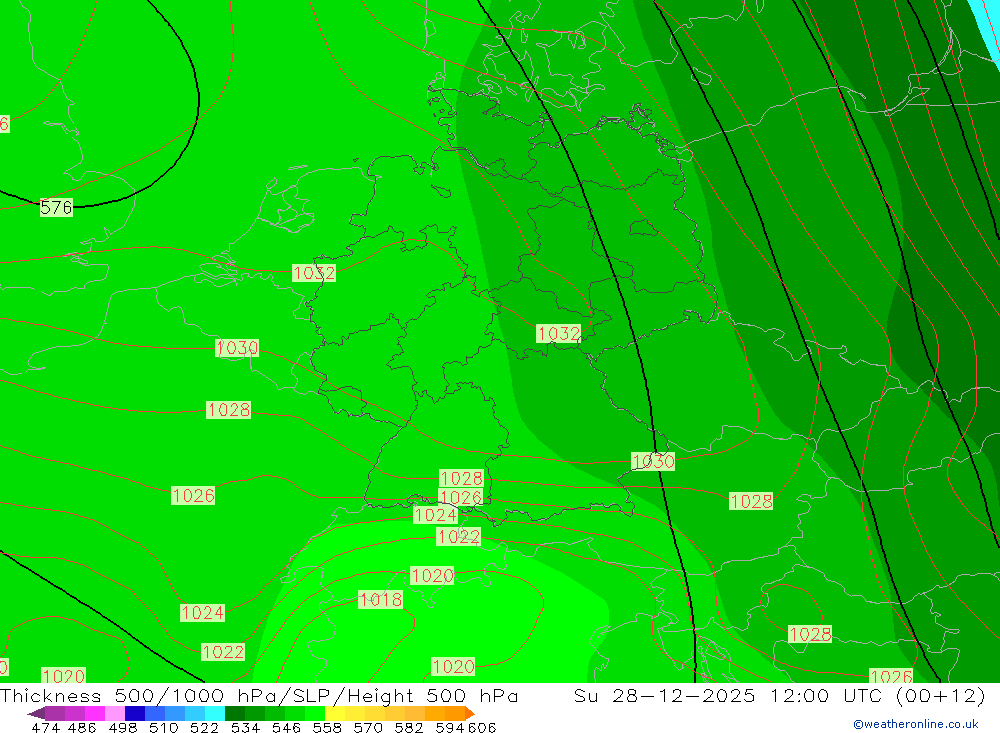Pick the cyan legend swatch above 522
The height and width of the screenshot is (733, 1000).
[x=215, y=713]
